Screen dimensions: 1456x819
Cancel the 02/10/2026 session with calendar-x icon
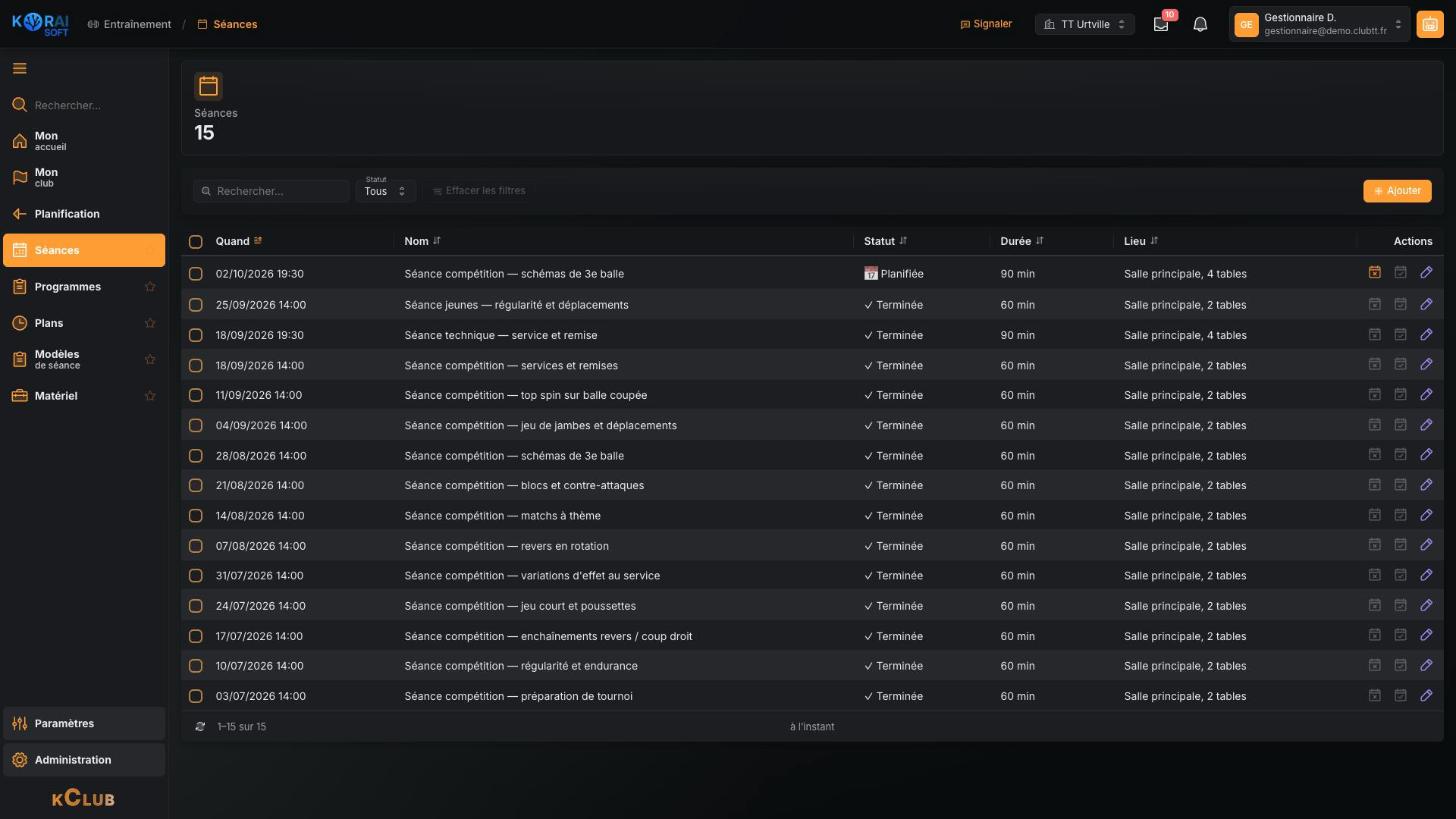click(1374, 272)
